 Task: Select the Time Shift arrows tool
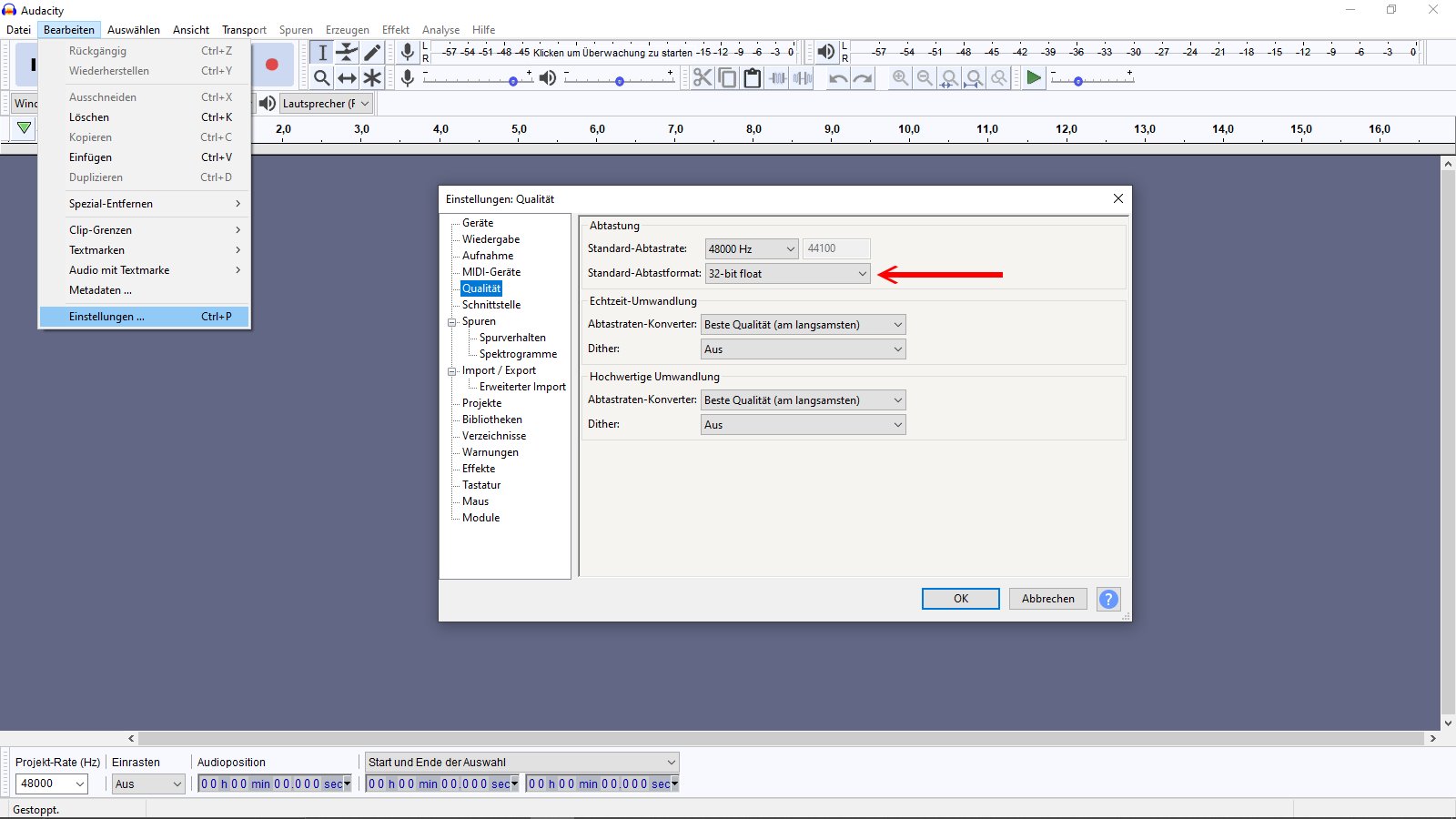point(347,78)
